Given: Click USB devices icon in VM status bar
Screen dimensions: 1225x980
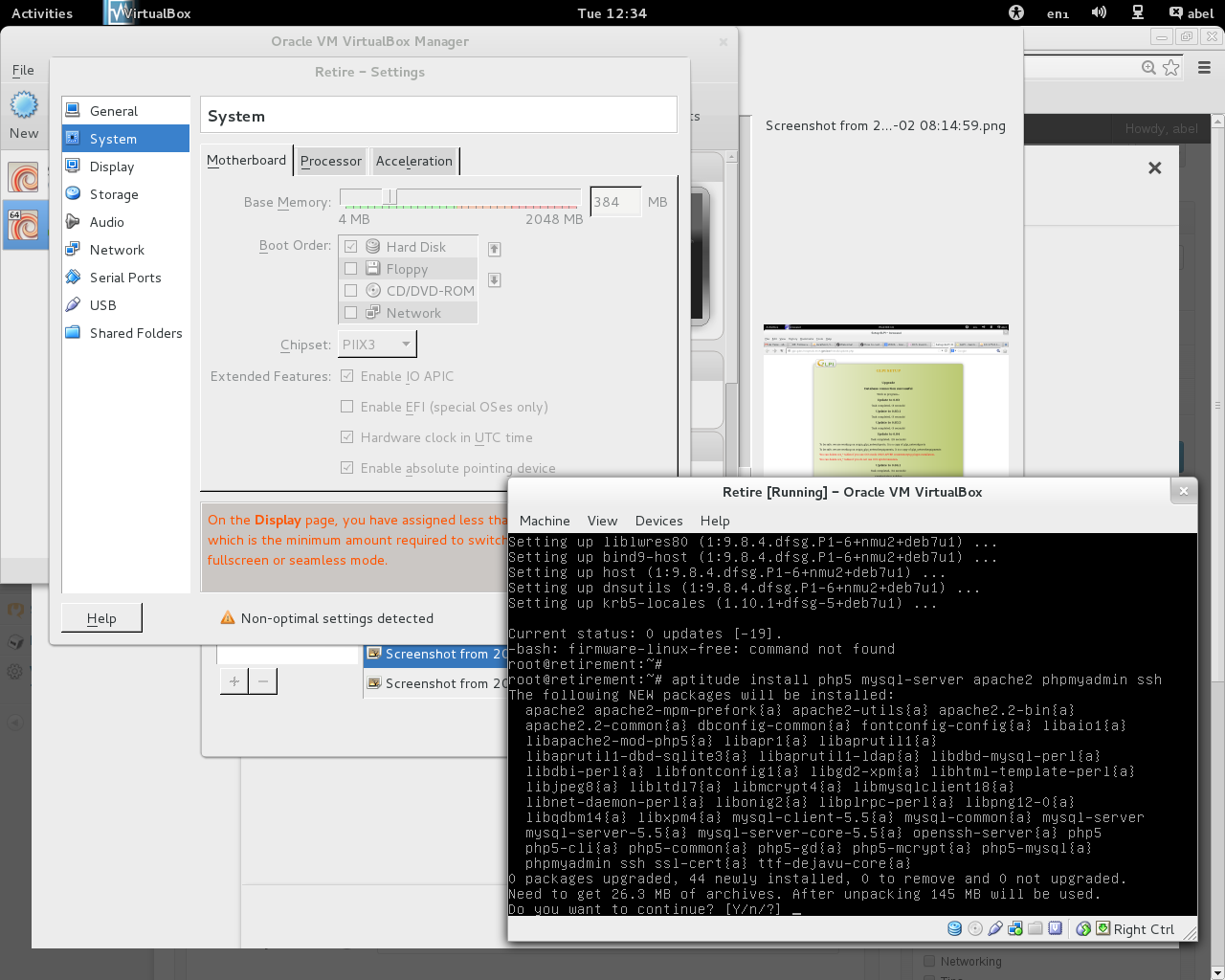Looking at the screenshot, I should coord(995,928).
